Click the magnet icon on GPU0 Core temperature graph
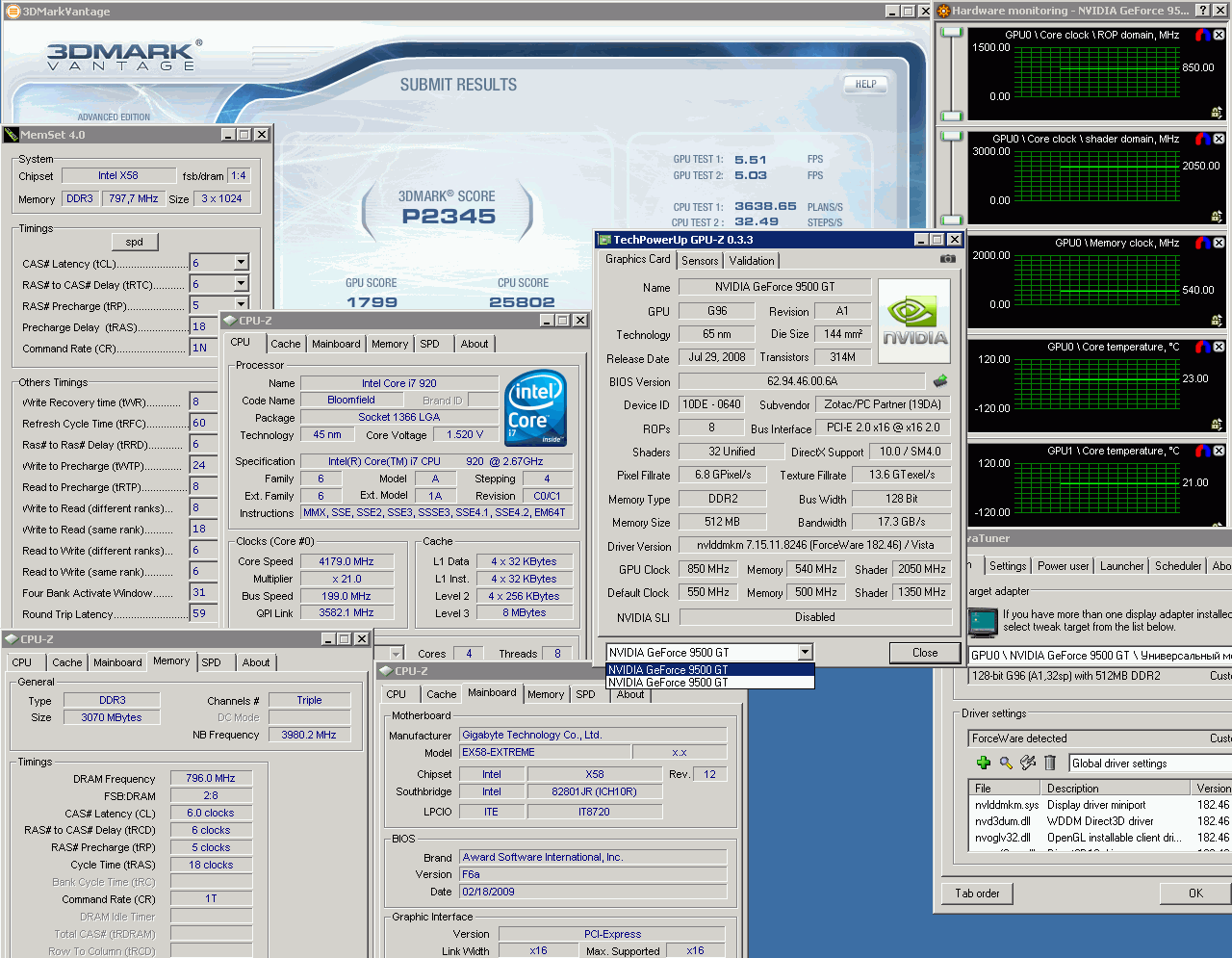1232x958 pixels. (x=1202, y=347)
